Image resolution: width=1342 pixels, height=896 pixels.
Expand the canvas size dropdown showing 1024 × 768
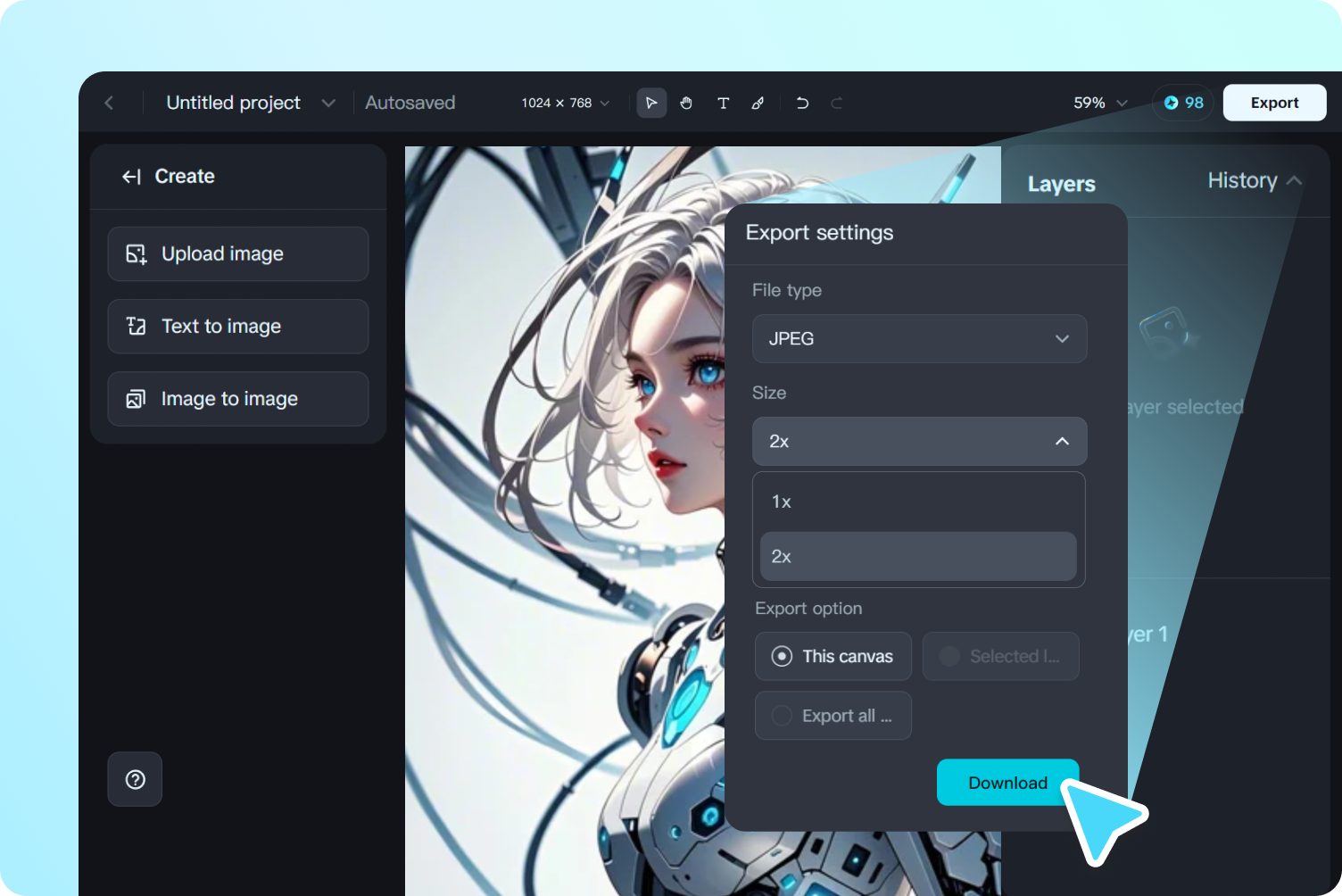563,103
